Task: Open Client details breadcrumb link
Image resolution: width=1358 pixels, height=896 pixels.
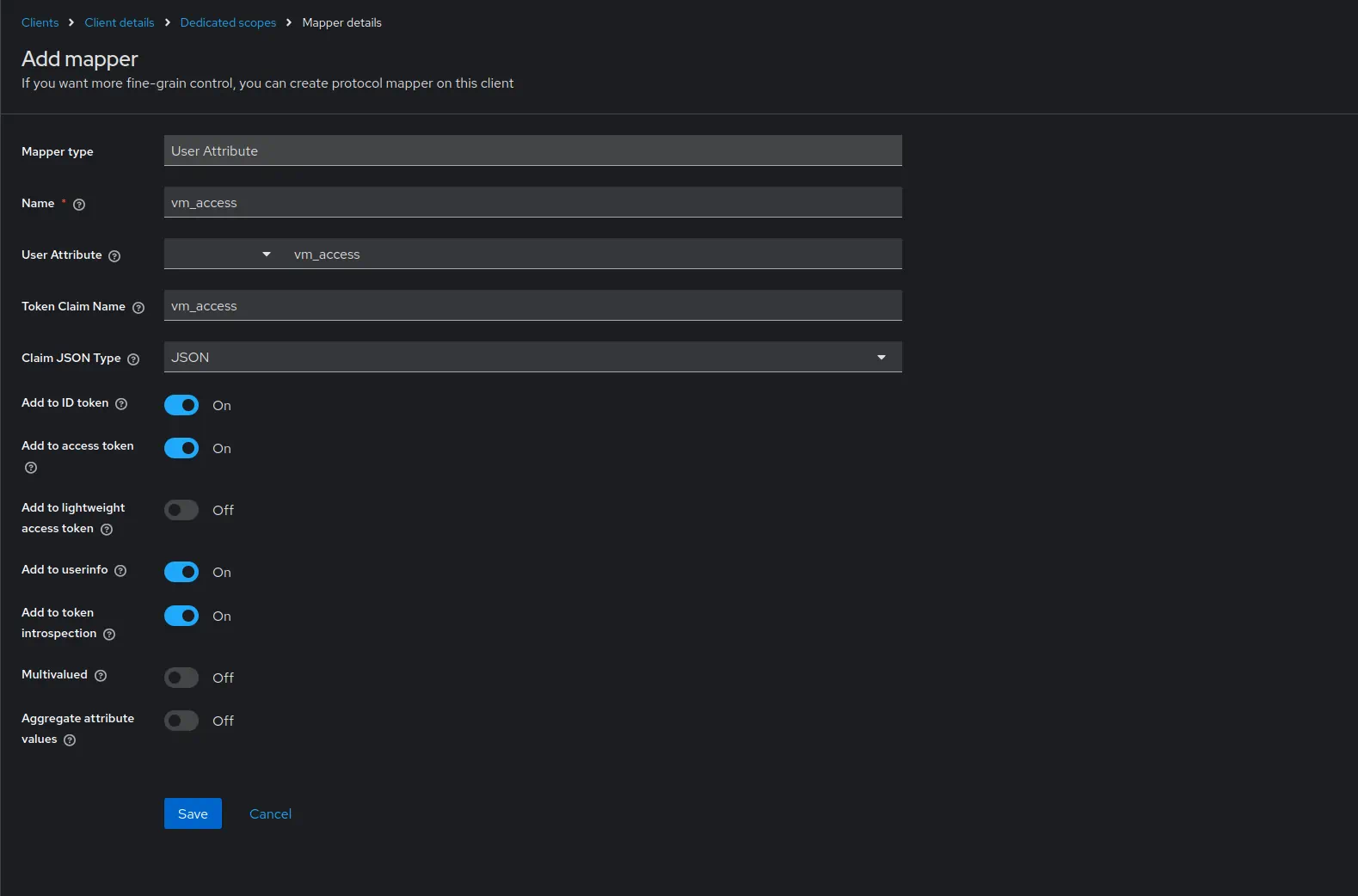Action: (120, 22)
